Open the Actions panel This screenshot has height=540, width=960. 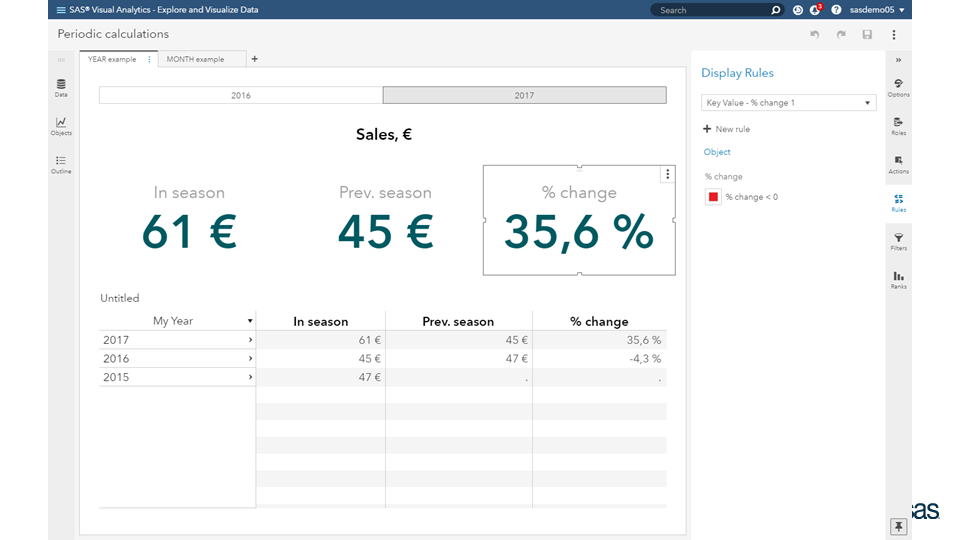[898, 164]
